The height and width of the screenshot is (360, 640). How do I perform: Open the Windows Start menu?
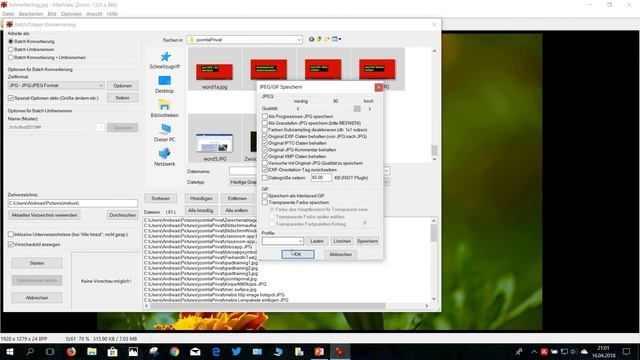[x=9, y=351]
